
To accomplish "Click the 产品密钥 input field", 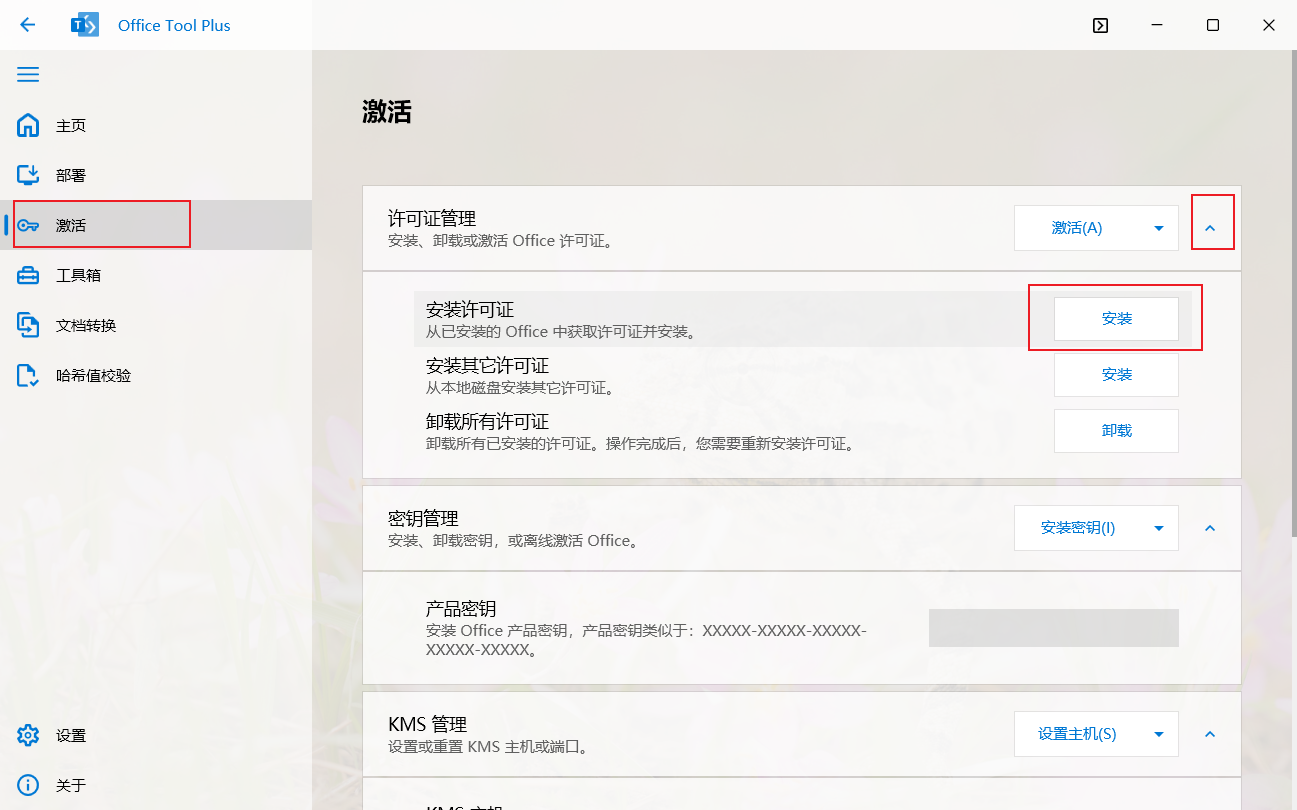I will pyautogui.click(x=1053, y=628).
